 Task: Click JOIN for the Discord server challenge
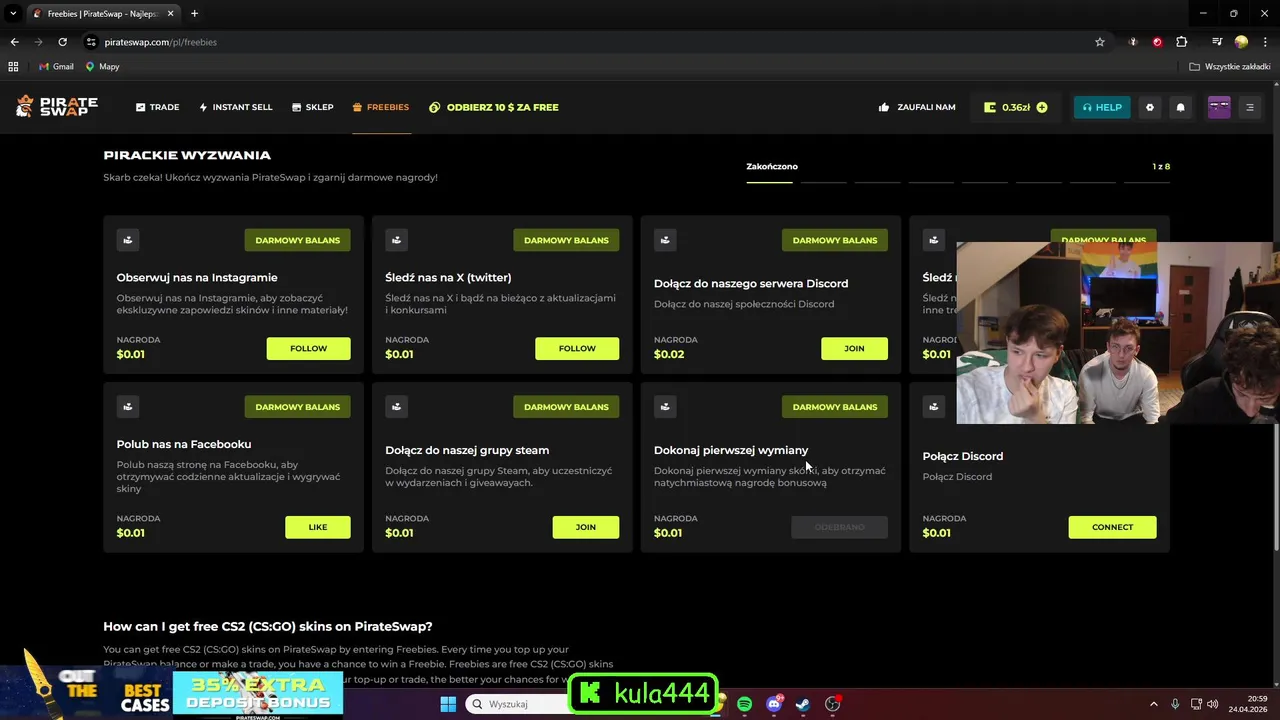pos(854,348)
